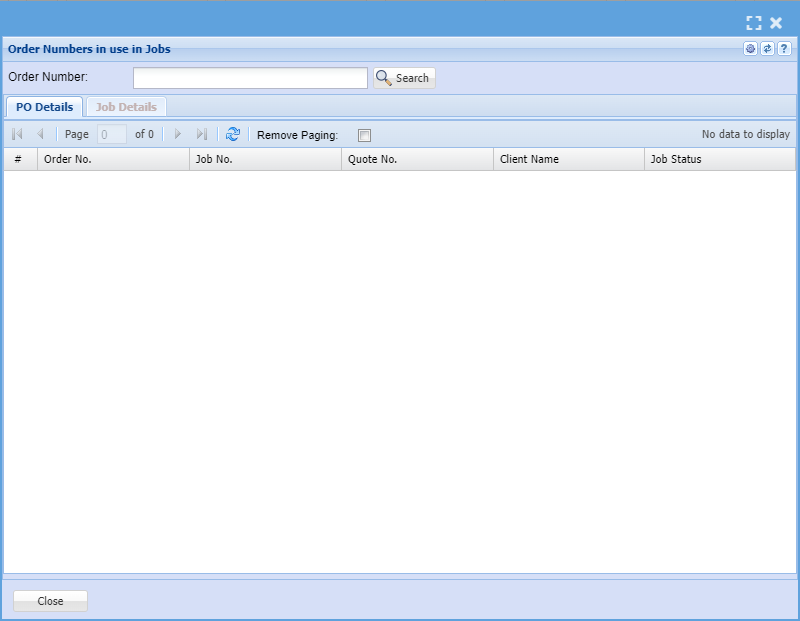Image resolution: width=800 pixels, height=621 pixels.
Task: Open the panel settings gear icon
Action: click(750, 49)
